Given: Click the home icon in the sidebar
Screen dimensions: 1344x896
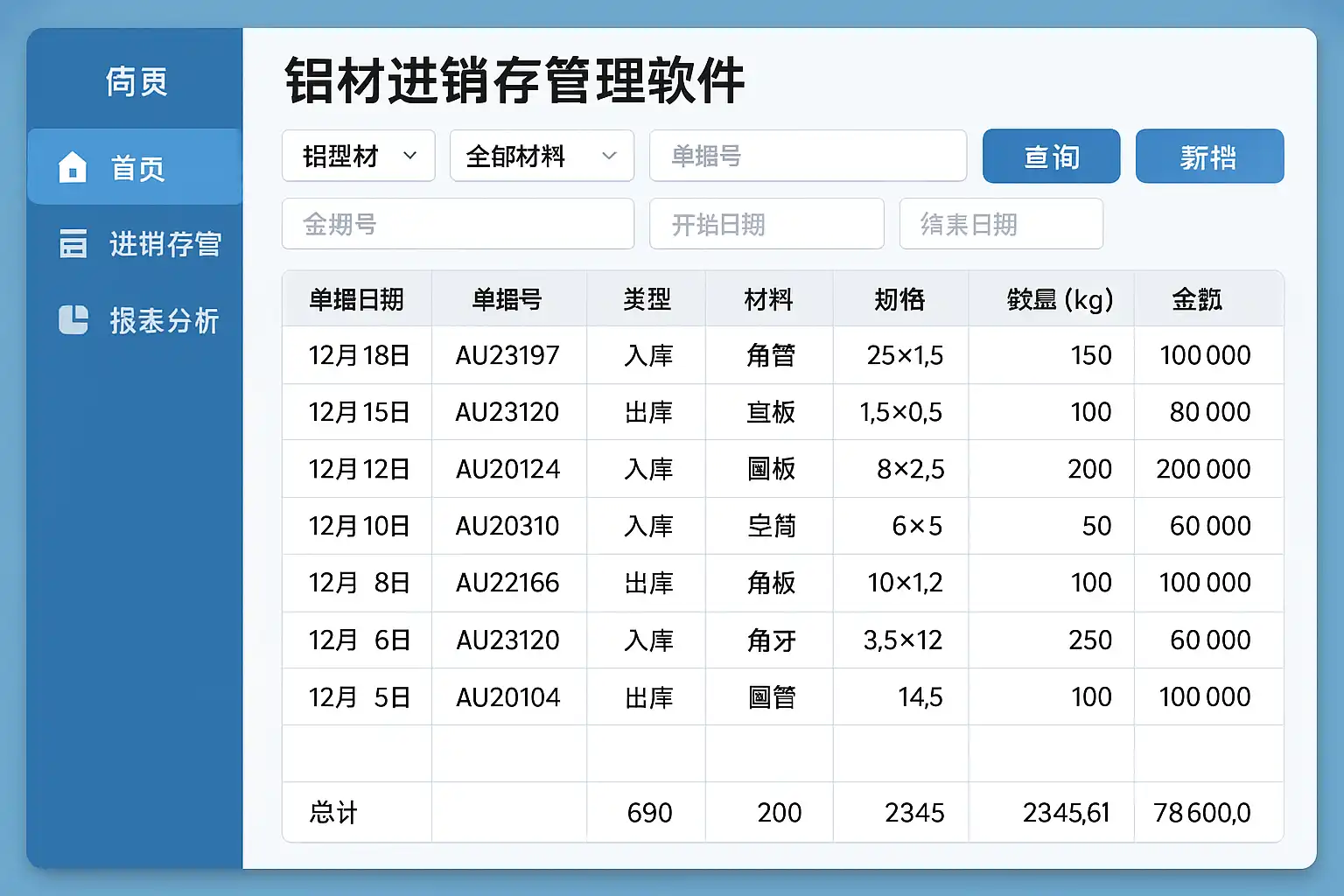Looking at the screenshot, I should pyautogui.click(x=73, y=166).
